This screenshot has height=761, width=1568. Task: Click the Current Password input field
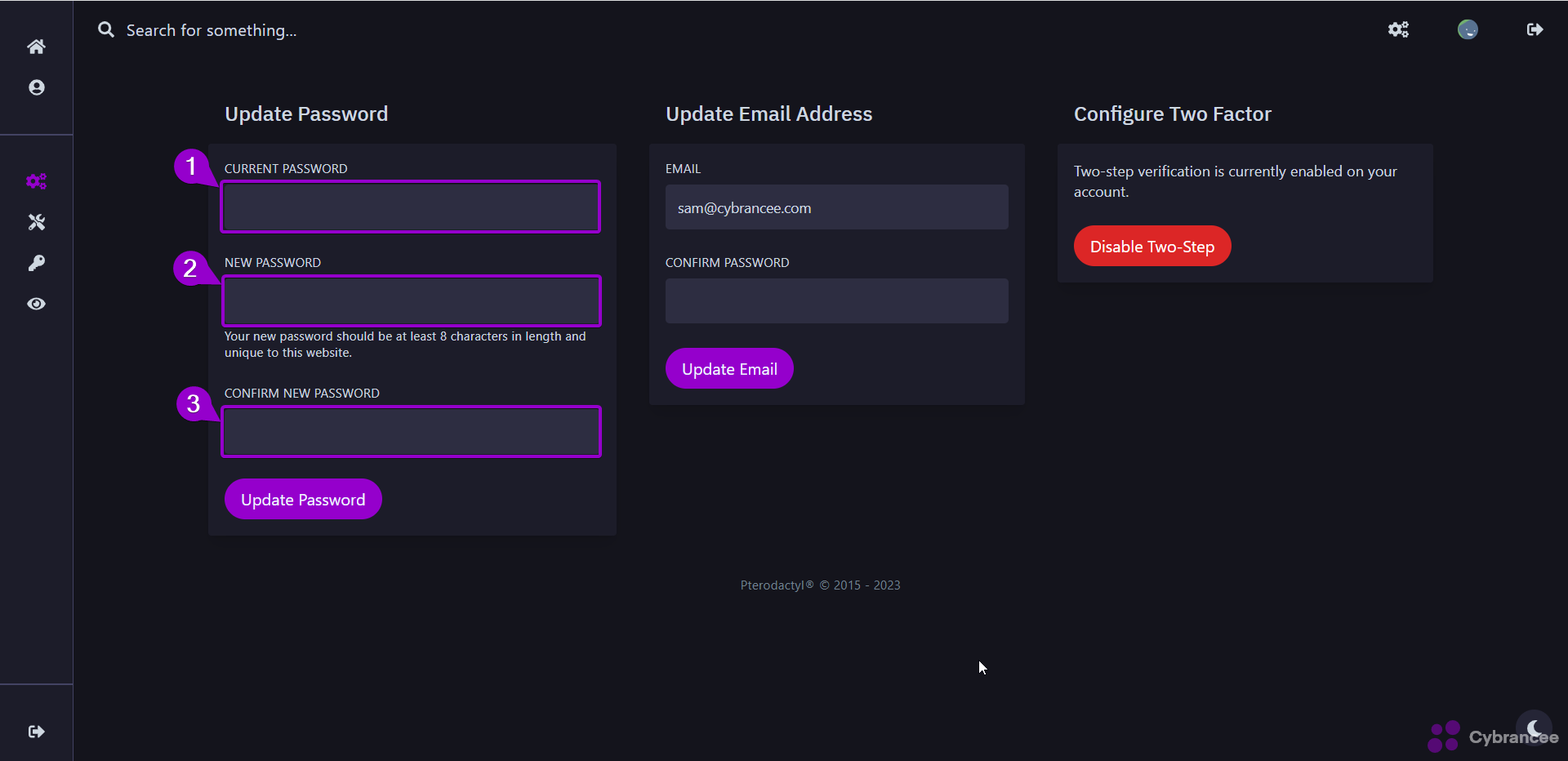(x=411, y=207)
